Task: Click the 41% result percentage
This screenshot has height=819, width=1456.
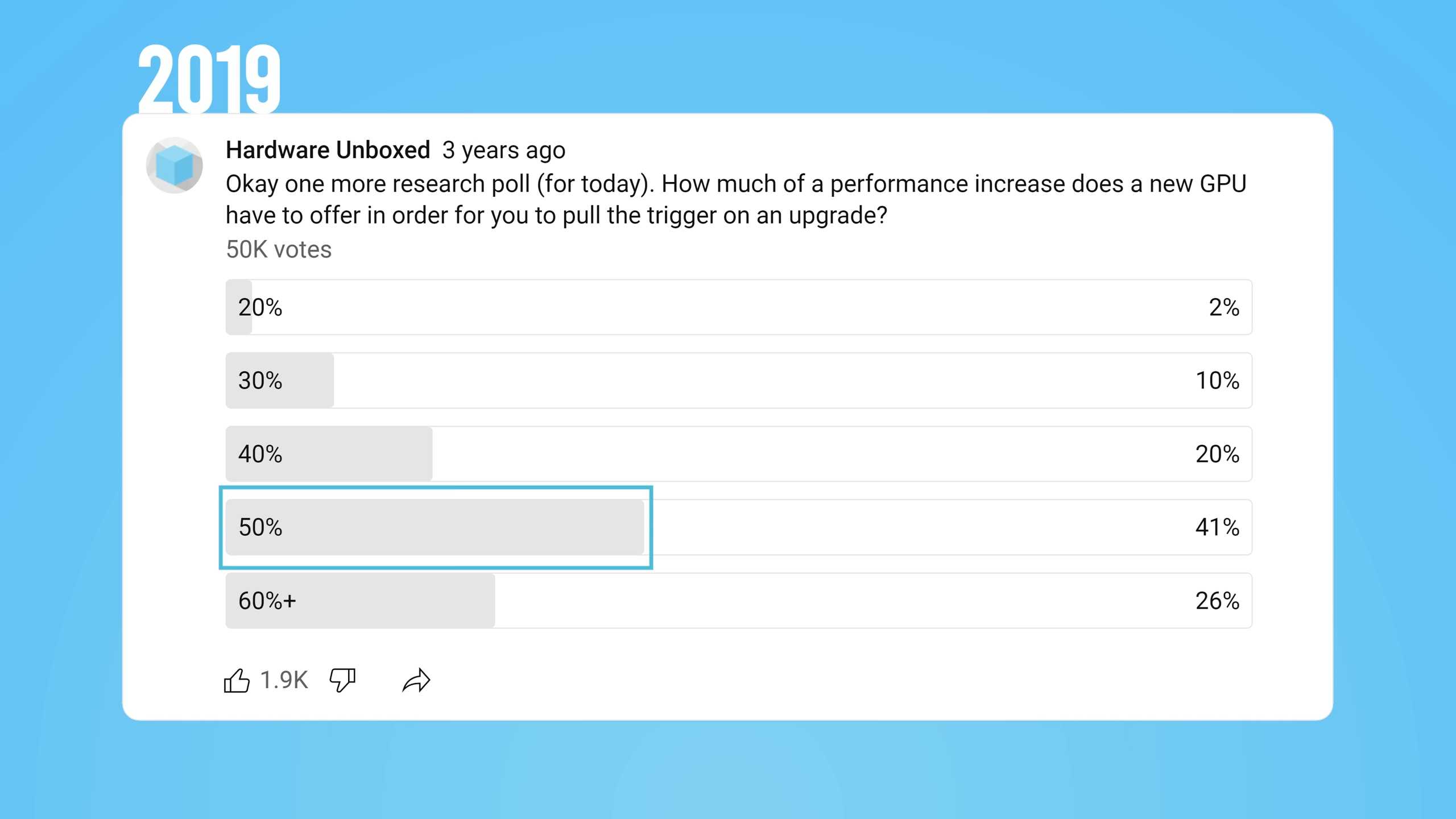Action: [x=1217, y=527]
